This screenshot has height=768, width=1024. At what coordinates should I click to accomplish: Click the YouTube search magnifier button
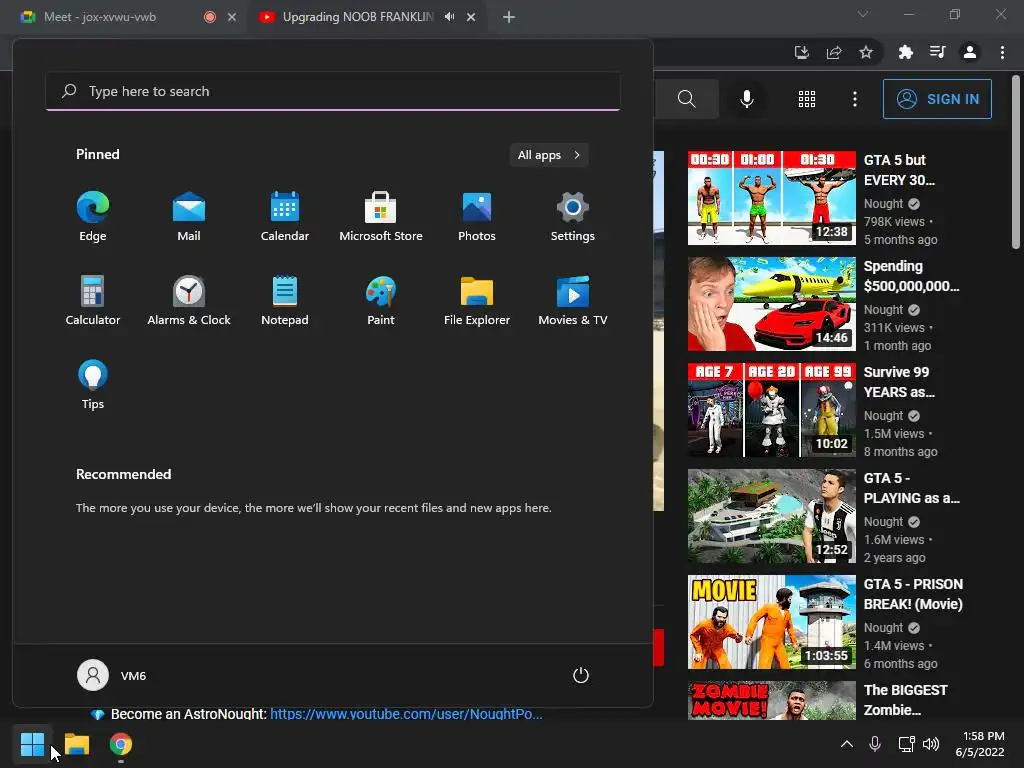tap(686, 99)
